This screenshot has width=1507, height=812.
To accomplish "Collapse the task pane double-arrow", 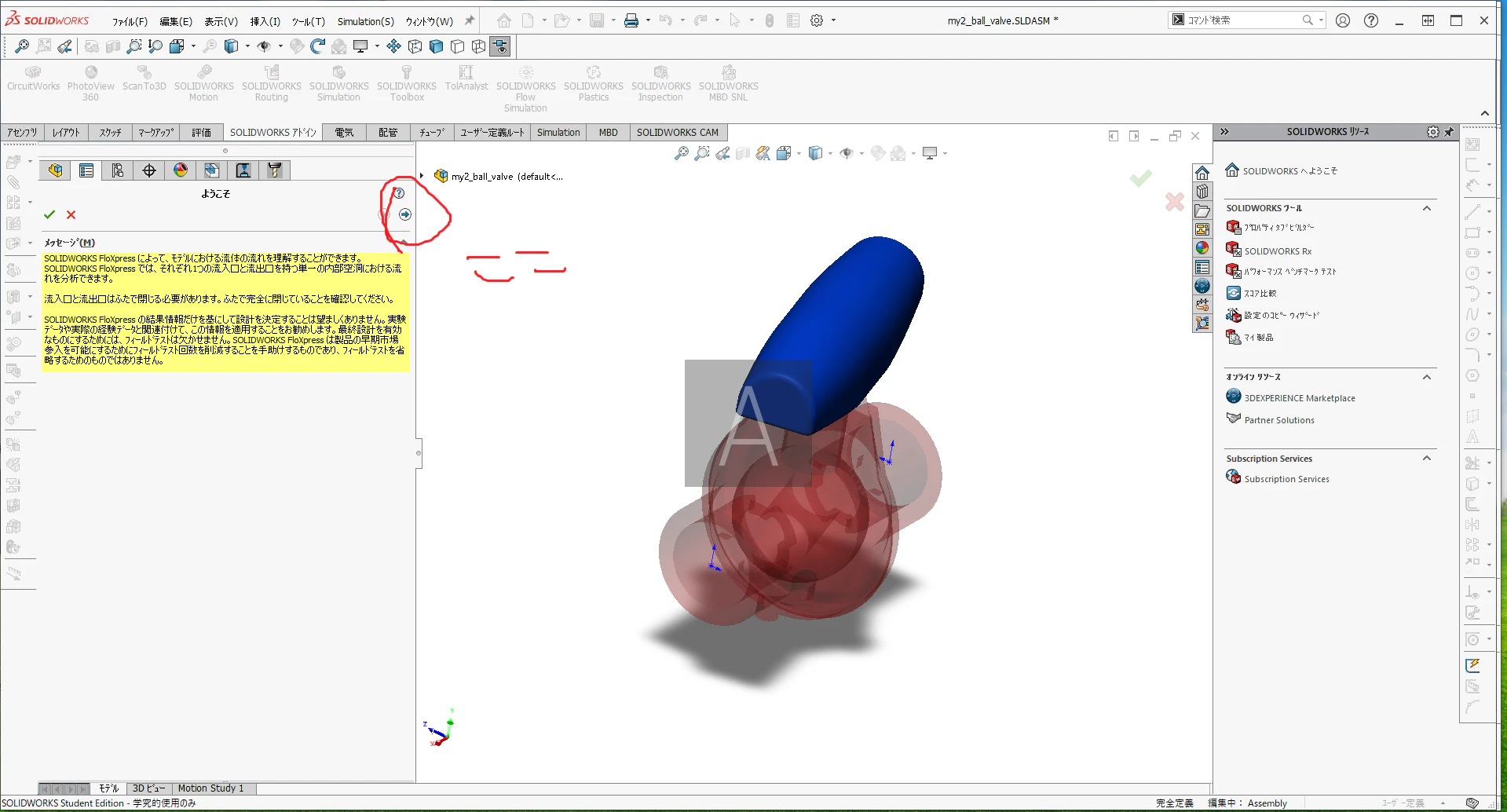I will (x=1224, y=132).
